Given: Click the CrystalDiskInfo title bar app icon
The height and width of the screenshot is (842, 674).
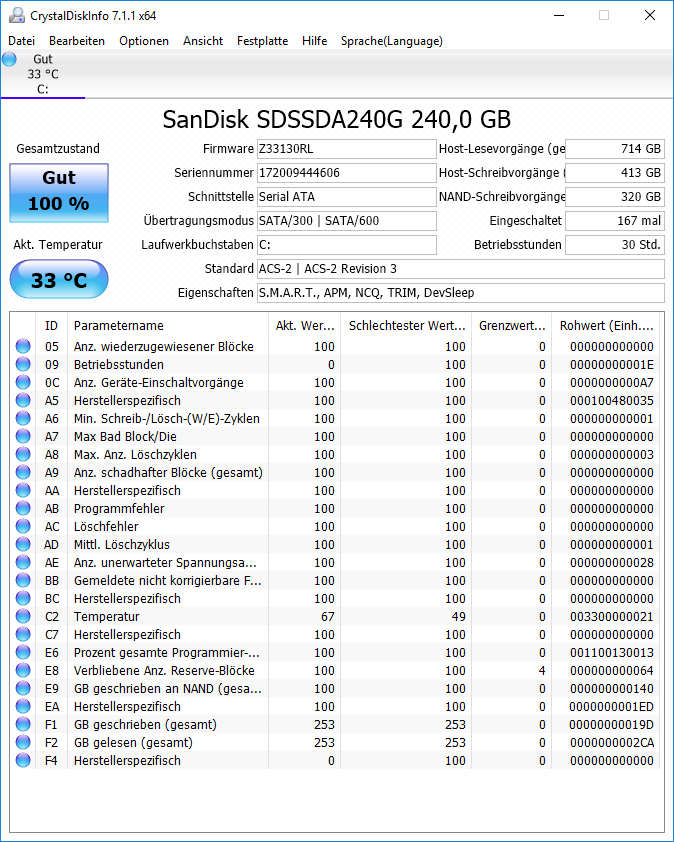Looking at the screenshot, I should (16, 15).
